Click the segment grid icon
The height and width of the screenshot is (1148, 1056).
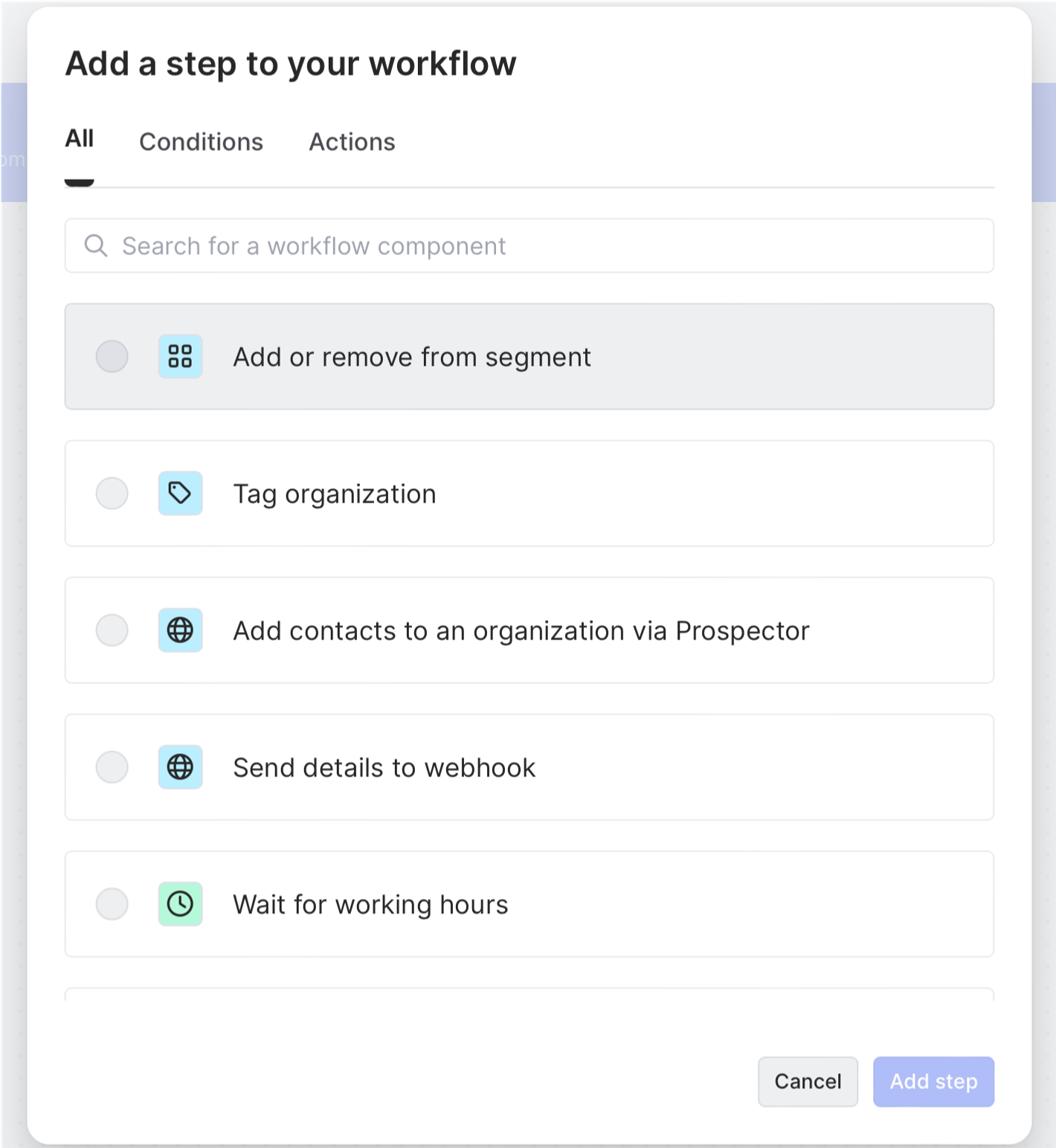click(180, 356)
